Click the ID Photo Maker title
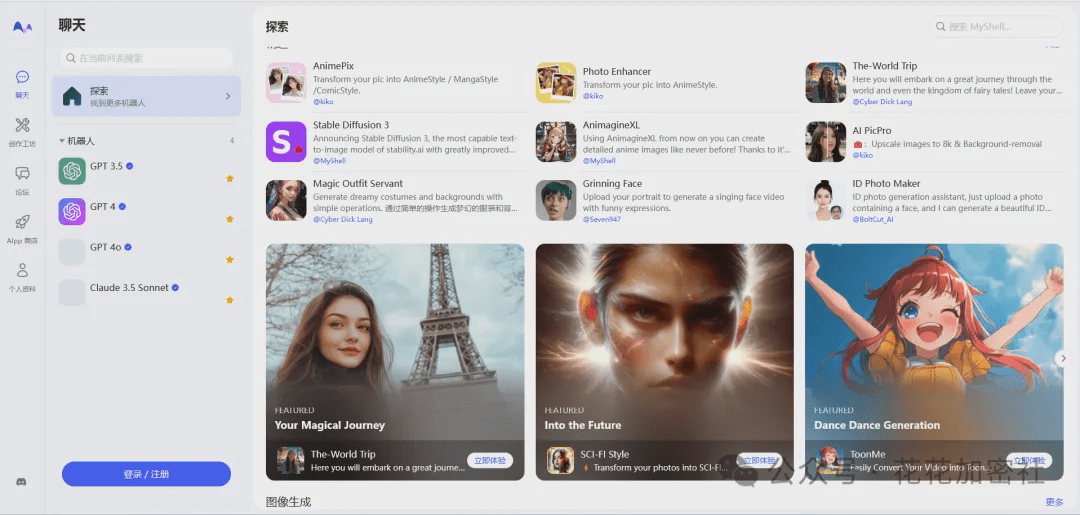Viewport: 1080px width, 515px height. 886,184
